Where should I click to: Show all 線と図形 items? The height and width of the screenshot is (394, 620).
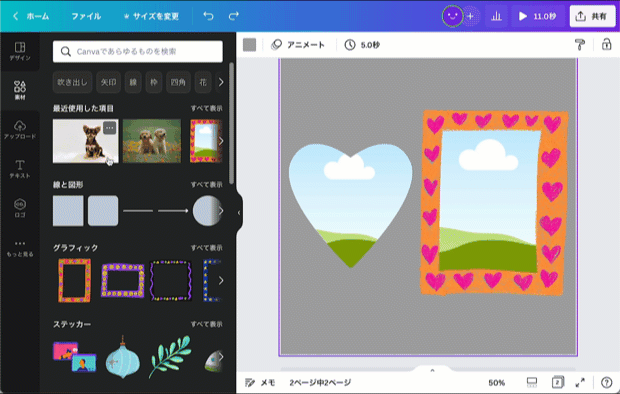click(x=206, y=185)
